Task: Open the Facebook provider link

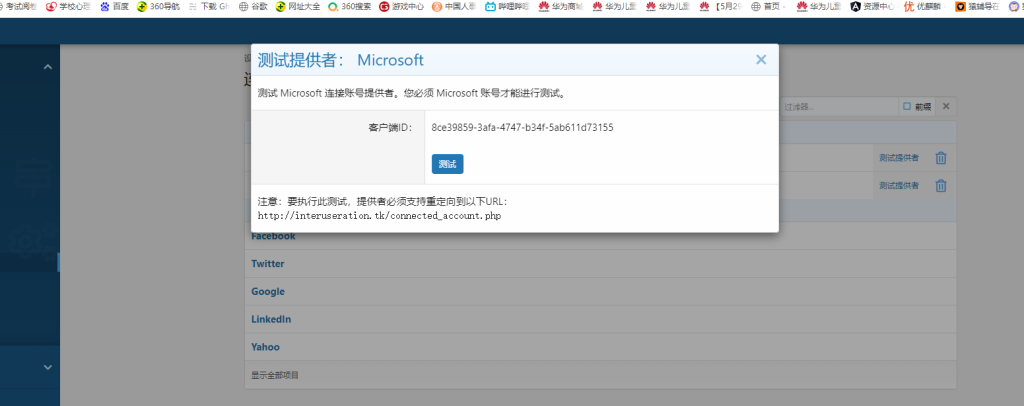Action: coord(274,236)
